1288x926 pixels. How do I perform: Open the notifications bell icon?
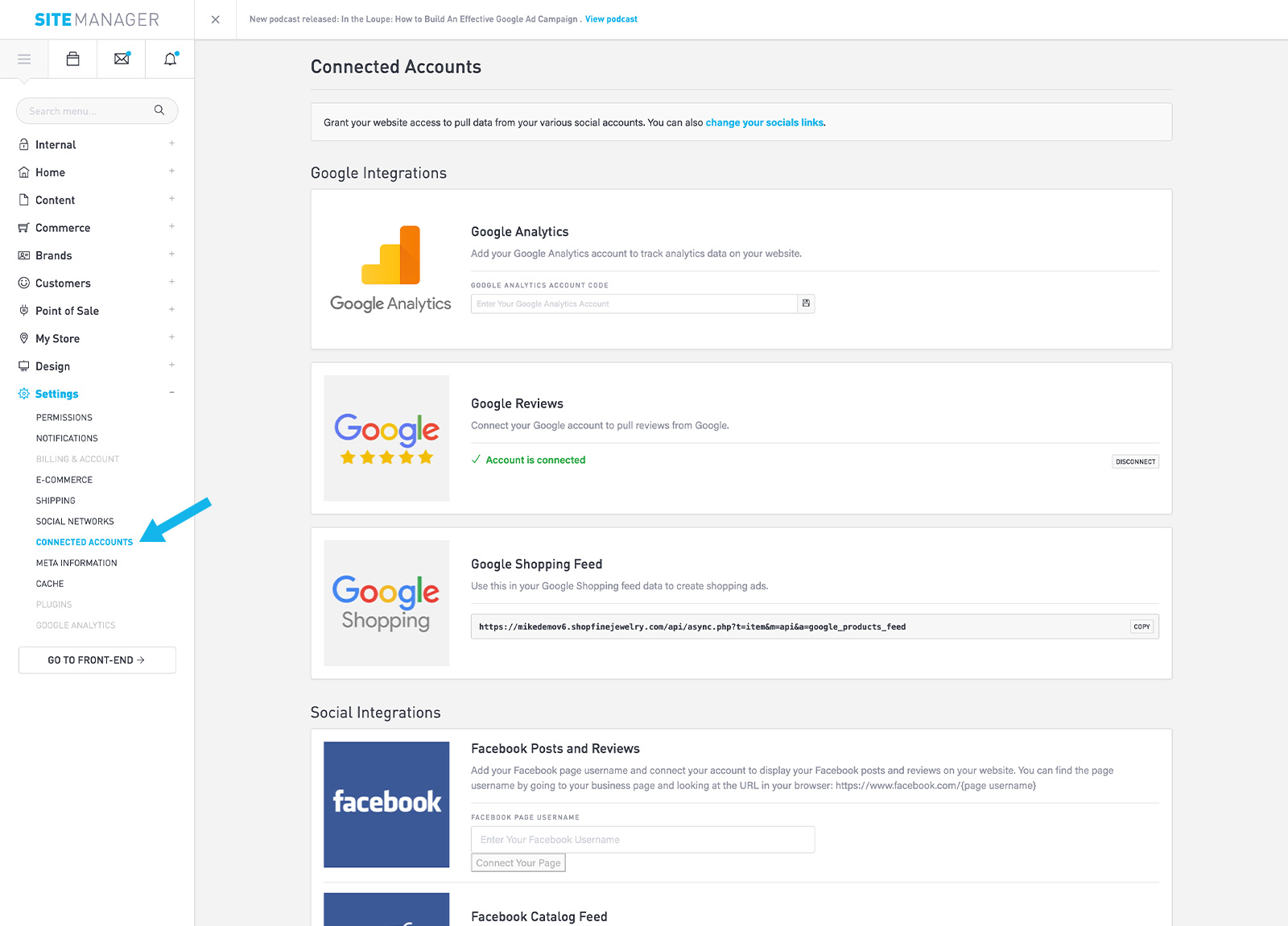pyautogui.click(x=170, y=60)
